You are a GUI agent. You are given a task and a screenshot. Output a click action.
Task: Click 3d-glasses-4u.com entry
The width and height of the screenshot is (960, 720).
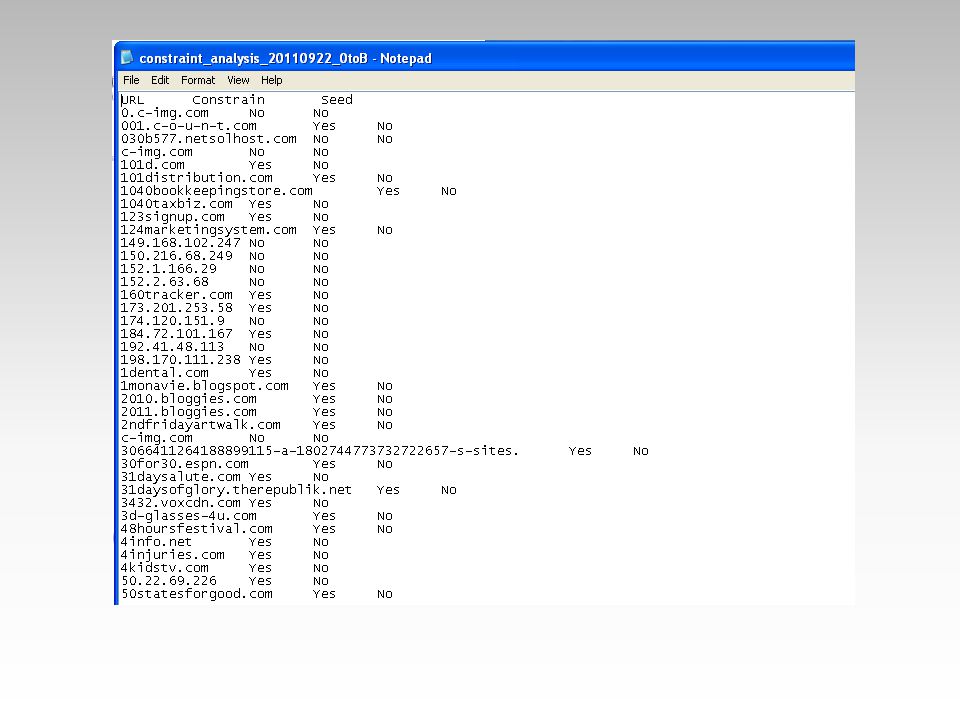[x=189, y=516]
